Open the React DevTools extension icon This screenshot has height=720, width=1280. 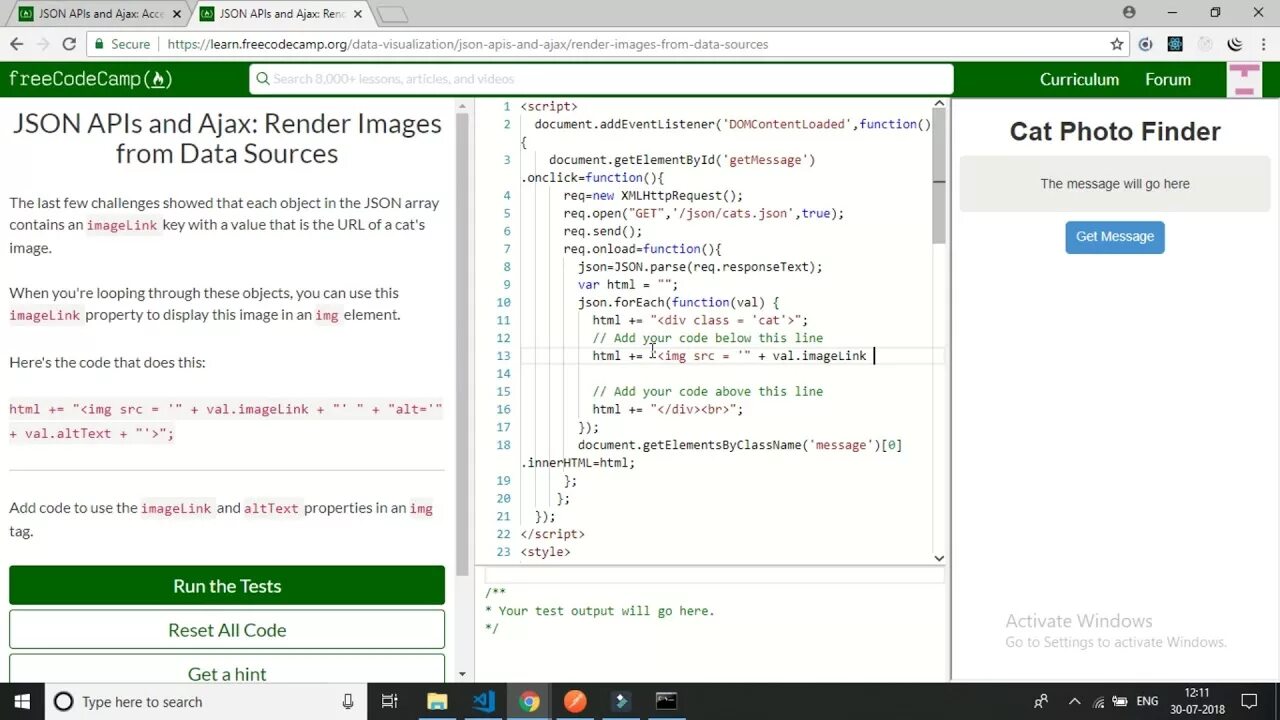[1175, 44]
